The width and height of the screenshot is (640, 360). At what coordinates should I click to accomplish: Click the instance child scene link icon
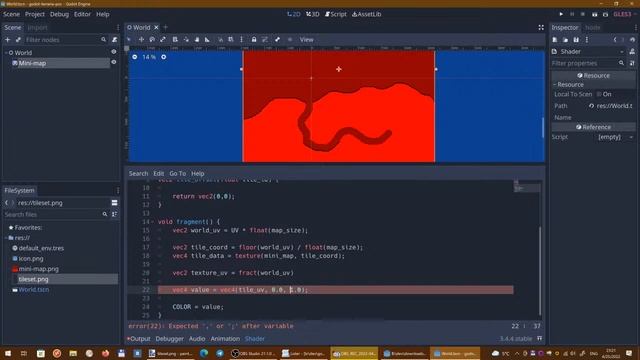(x=18, y=40)
